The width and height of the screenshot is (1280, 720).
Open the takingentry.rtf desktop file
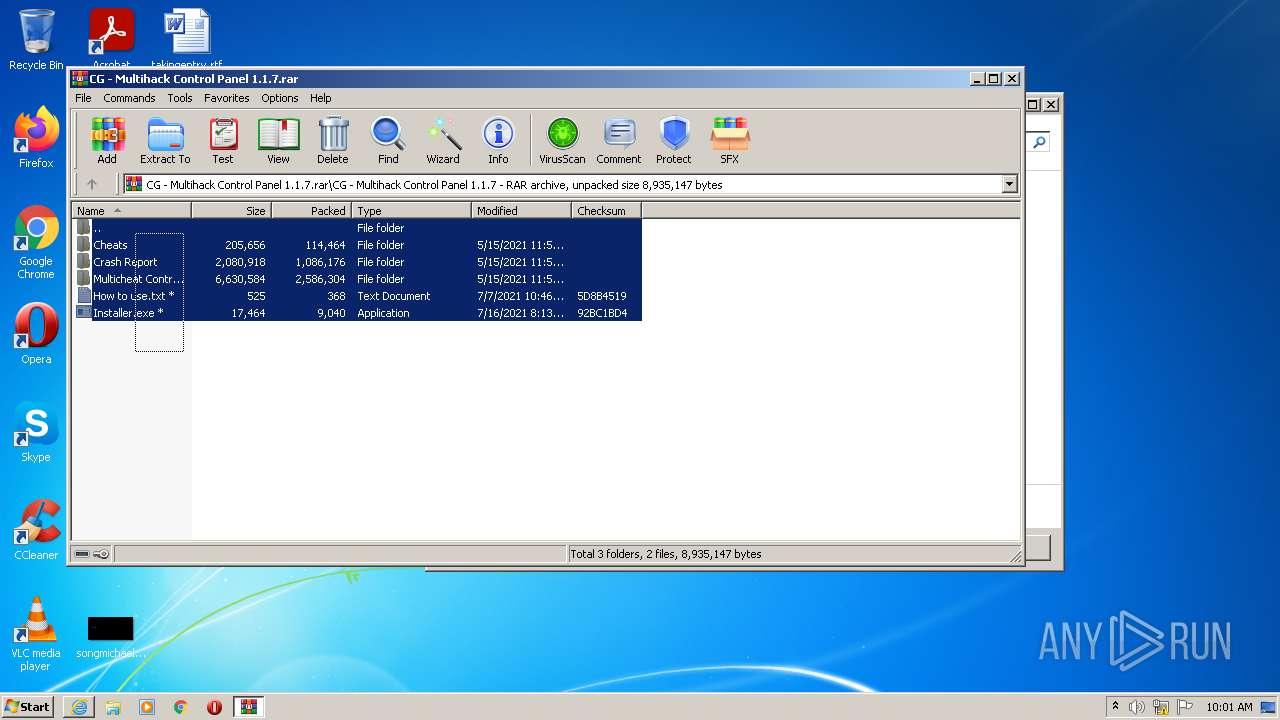[x=187, y=40]
